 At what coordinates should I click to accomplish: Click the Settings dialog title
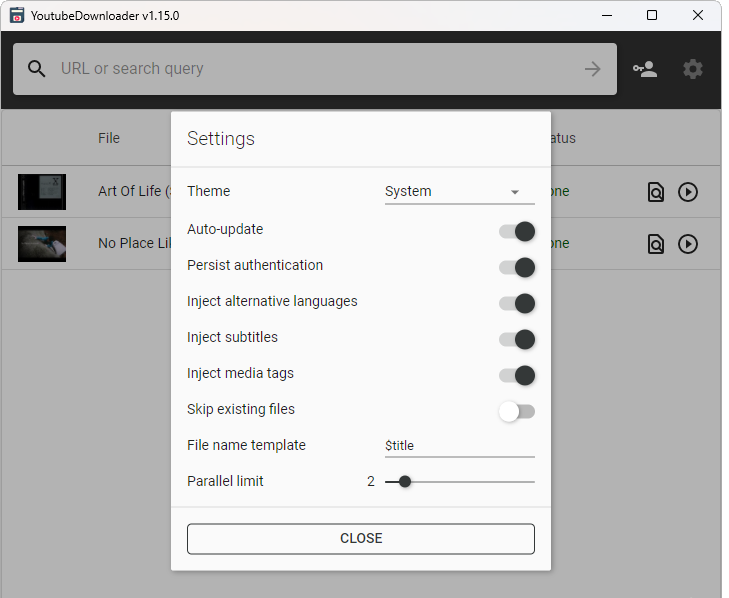(221, 139)
